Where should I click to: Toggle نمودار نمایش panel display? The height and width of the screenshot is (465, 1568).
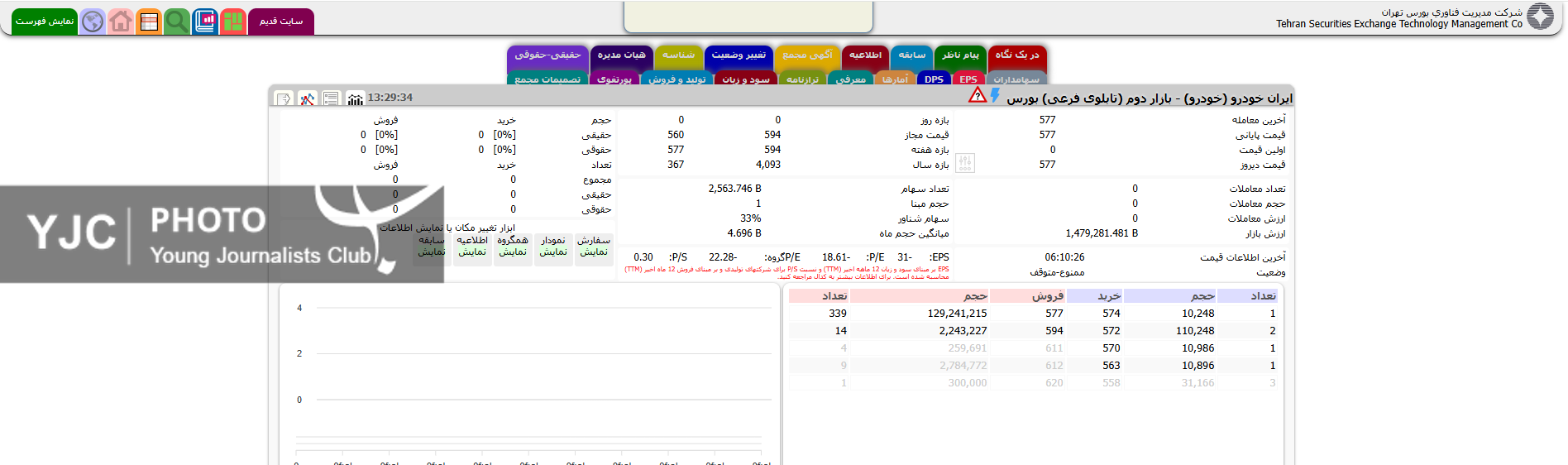tap(553, 249)
